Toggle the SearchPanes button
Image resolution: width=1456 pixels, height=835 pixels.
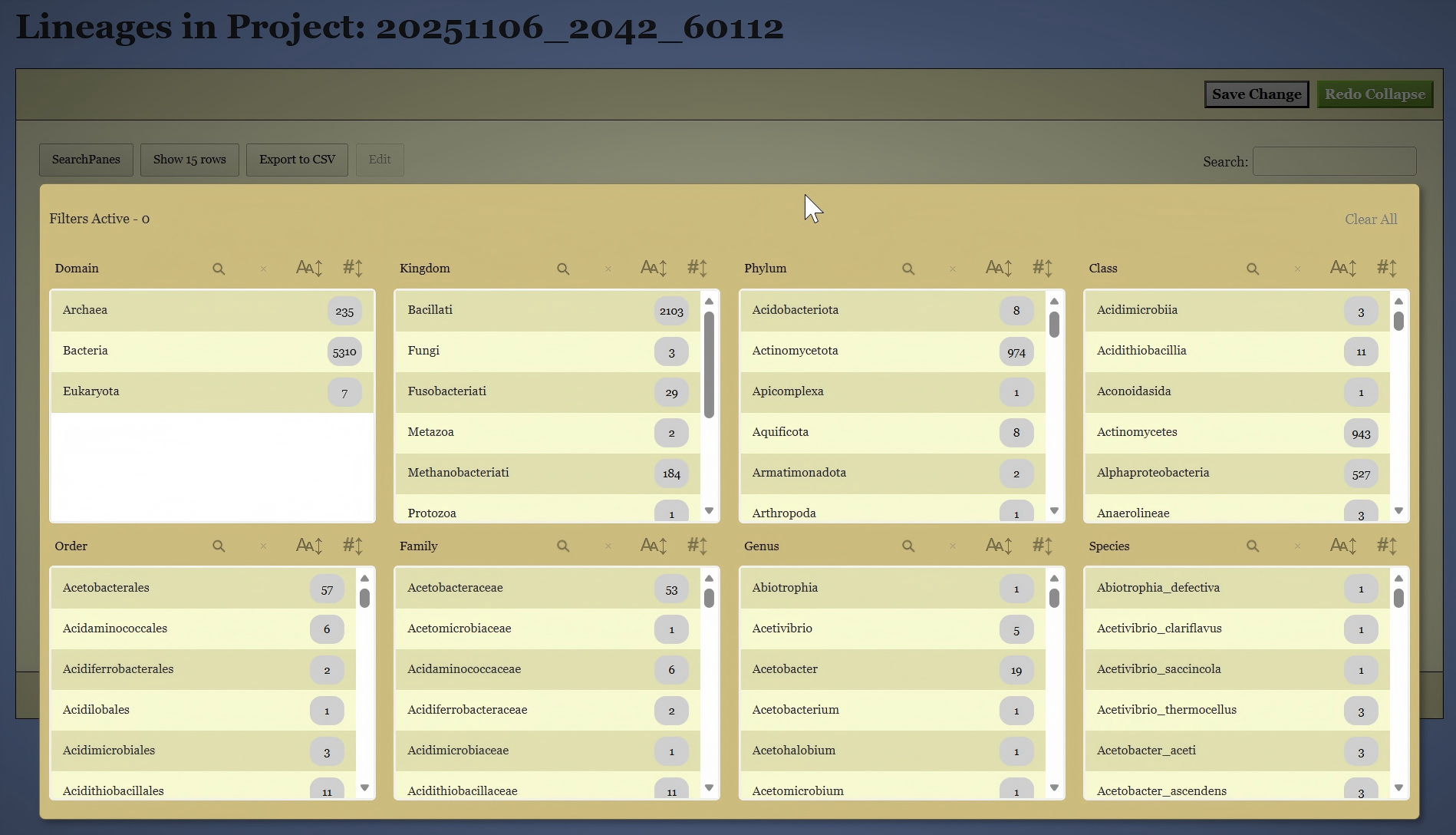click(x=86, y=160)
